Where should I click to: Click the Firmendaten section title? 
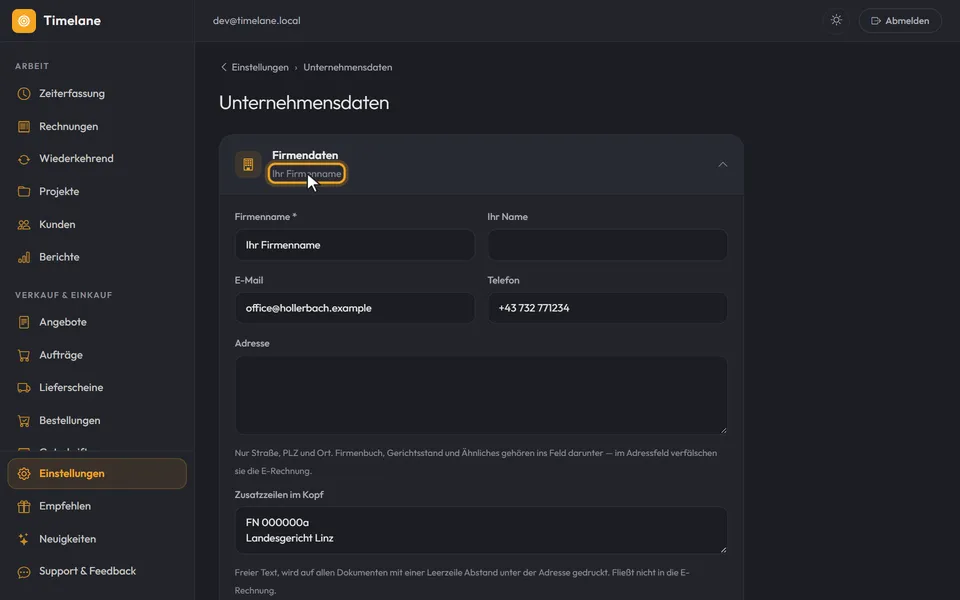305,156
